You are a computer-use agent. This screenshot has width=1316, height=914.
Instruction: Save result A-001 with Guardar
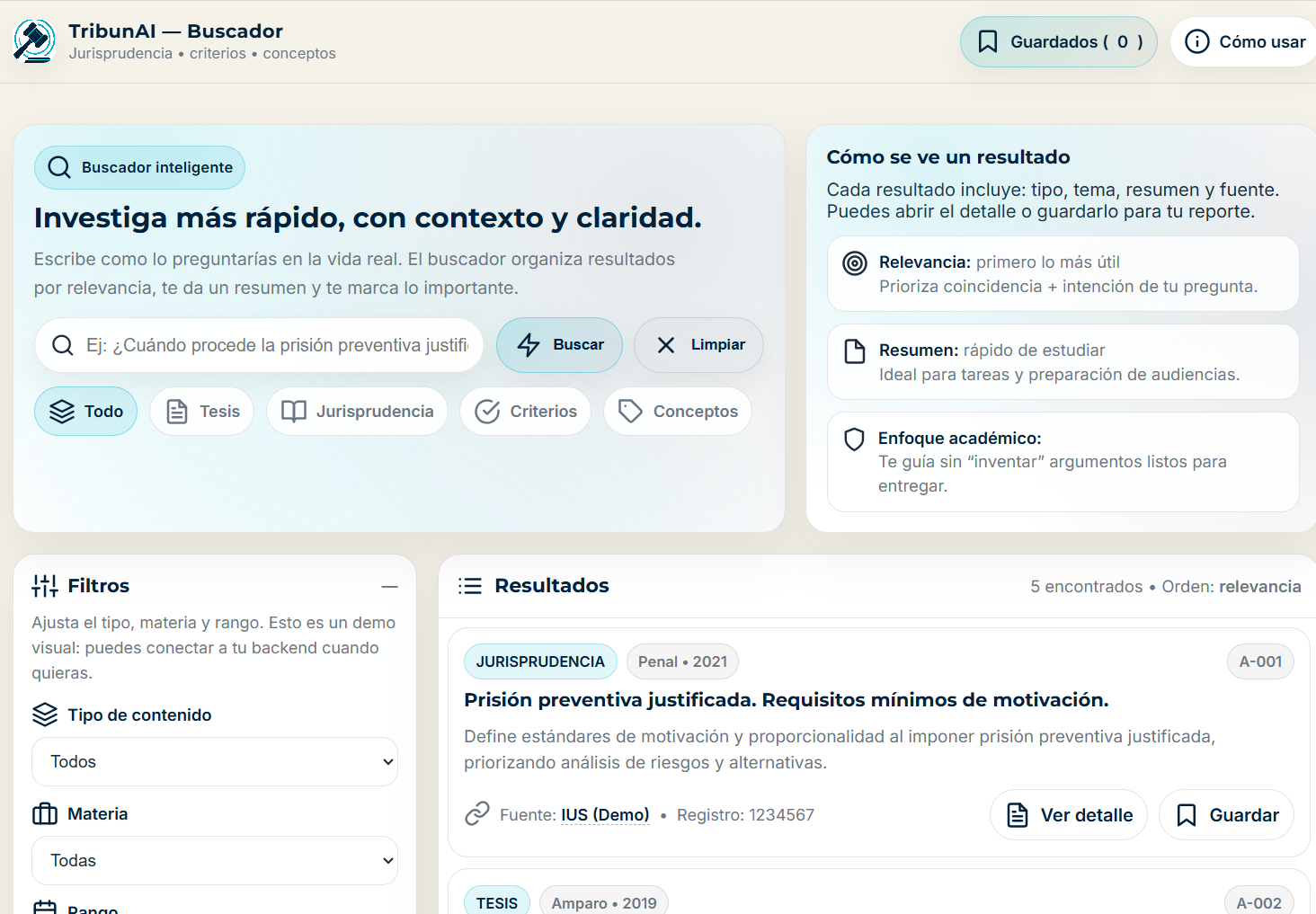[x=1226, y=815]
